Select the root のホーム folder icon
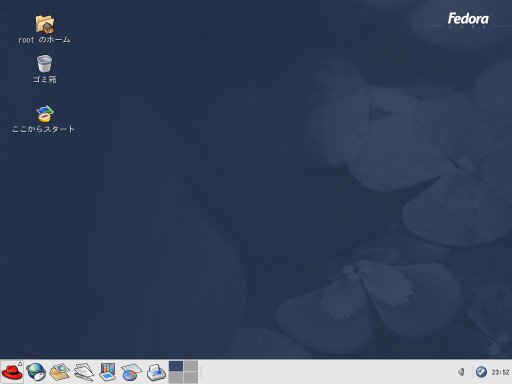The image size is (512, 384). pyautogui.click(x=44, y=29)
